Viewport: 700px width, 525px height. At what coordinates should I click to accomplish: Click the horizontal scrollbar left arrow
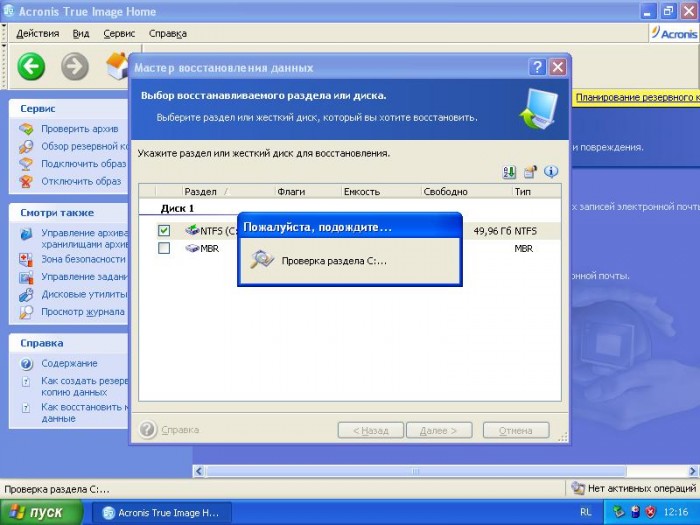199,471
